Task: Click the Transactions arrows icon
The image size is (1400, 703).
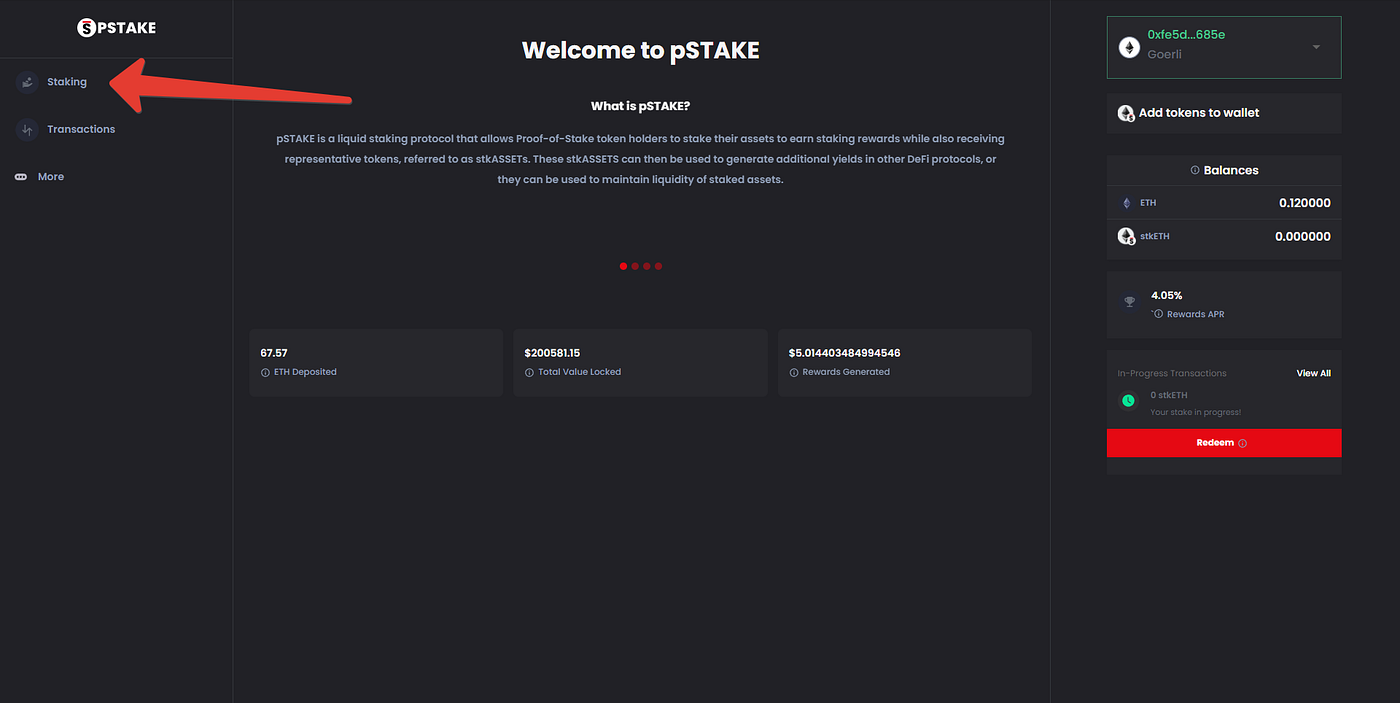Action: [x=27, y=129]
